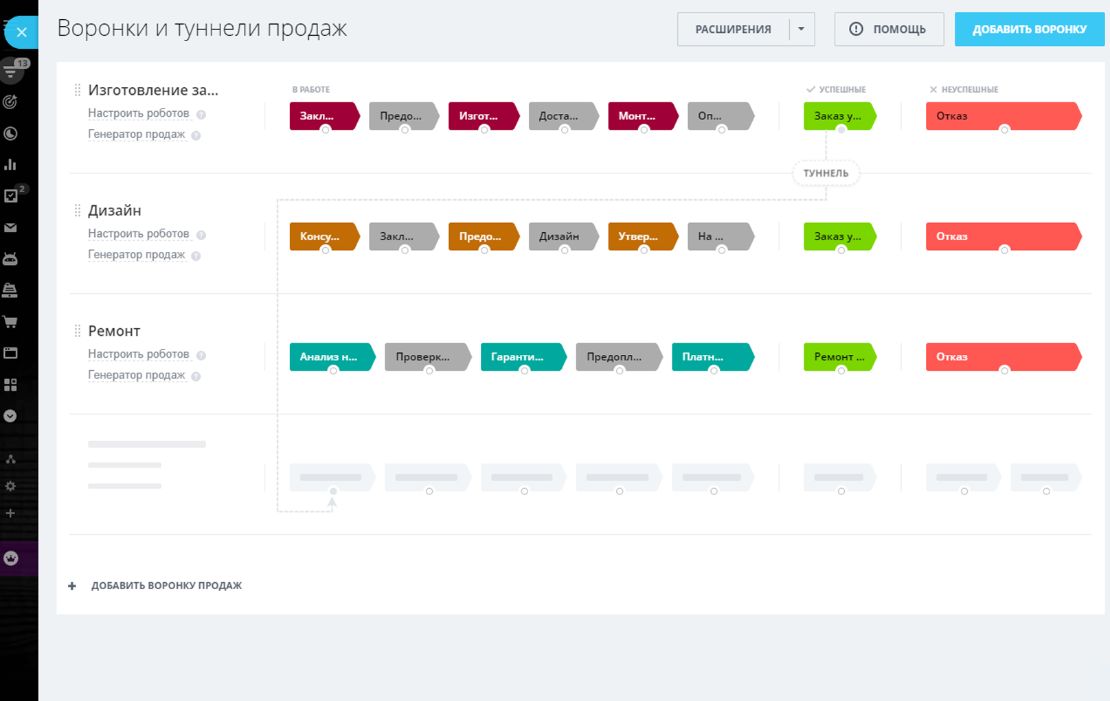1110x701 pixels.
Task: Select crimson Изгот... stage
Action: coord(484,116)
